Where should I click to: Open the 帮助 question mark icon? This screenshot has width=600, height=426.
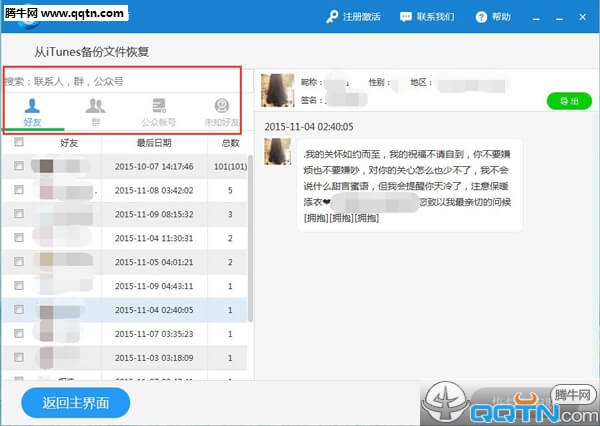click(481, 17)
